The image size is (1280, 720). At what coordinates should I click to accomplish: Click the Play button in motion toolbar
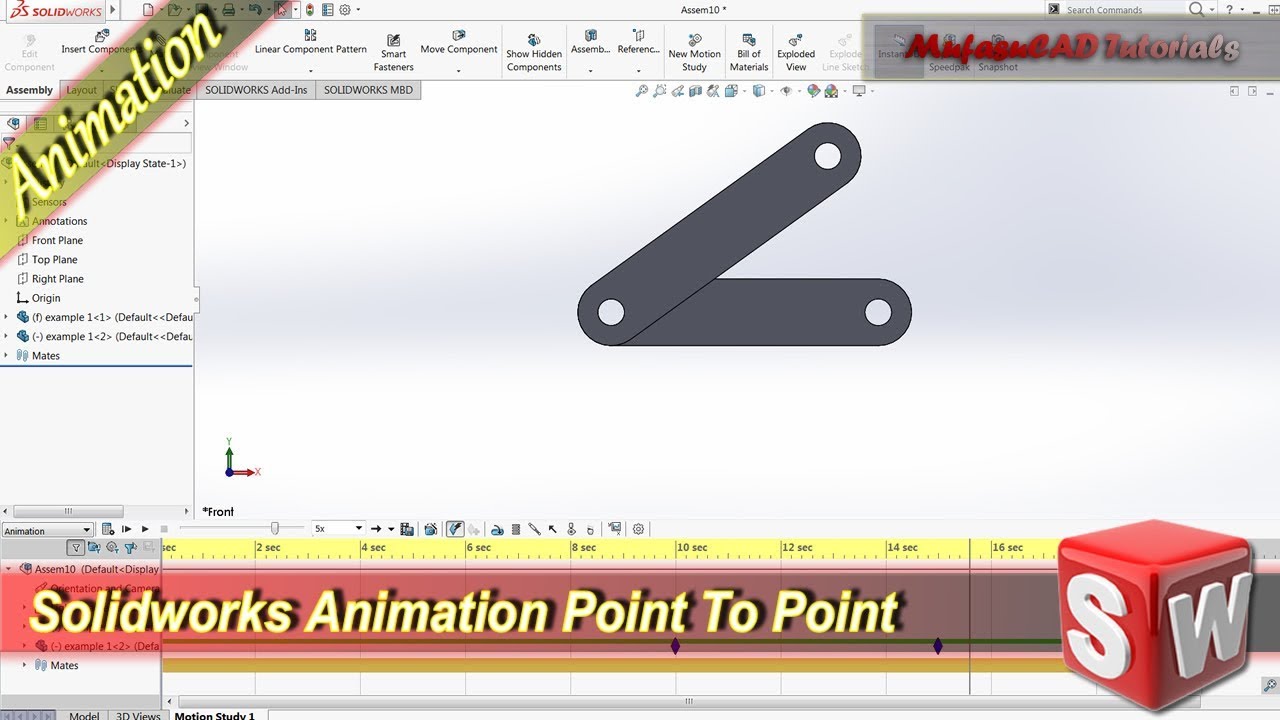coord(145,529)
